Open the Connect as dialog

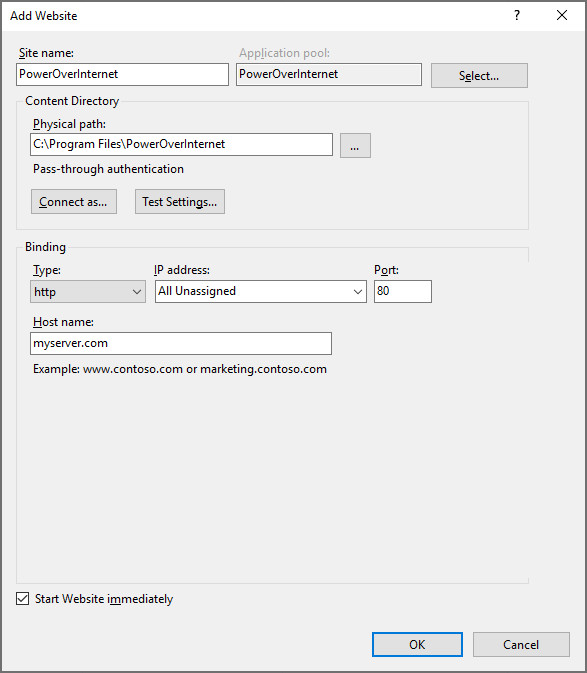74,201
